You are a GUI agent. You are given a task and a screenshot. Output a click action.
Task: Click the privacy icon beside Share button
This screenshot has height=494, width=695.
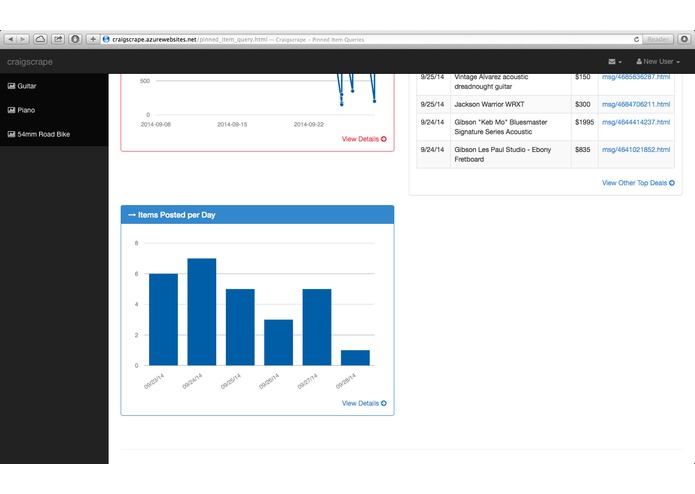coord(75,39)
